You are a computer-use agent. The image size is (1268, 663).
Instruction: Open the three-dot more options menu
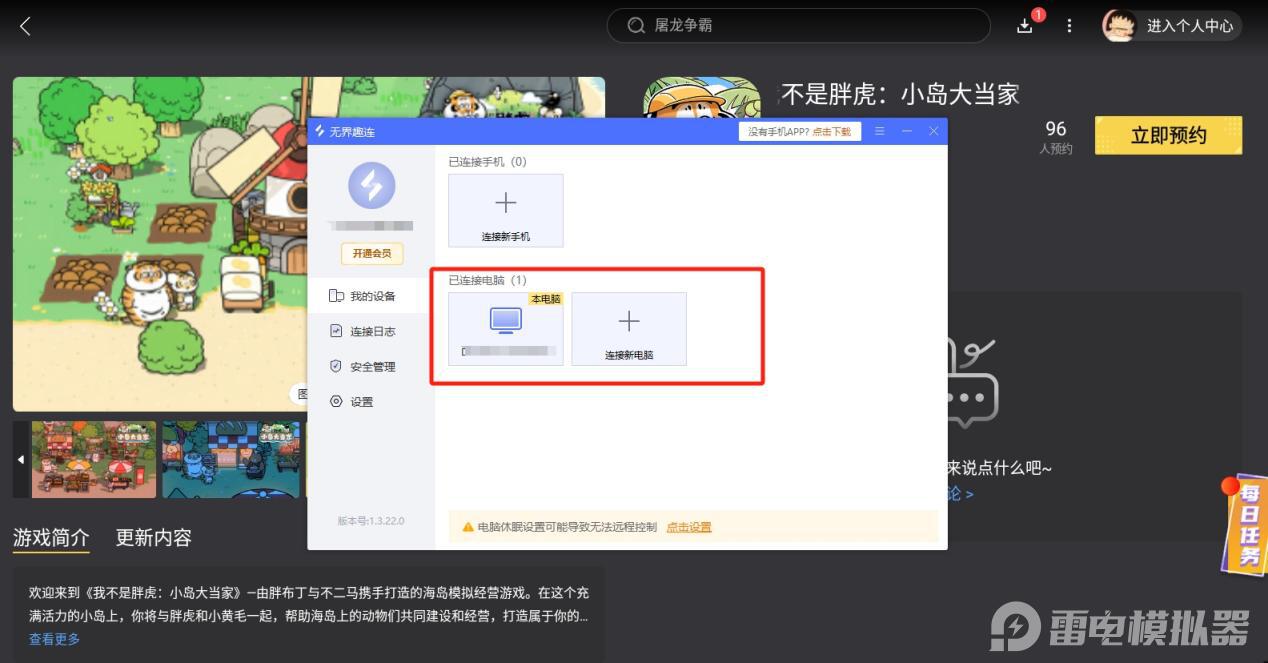[1069, 25]
